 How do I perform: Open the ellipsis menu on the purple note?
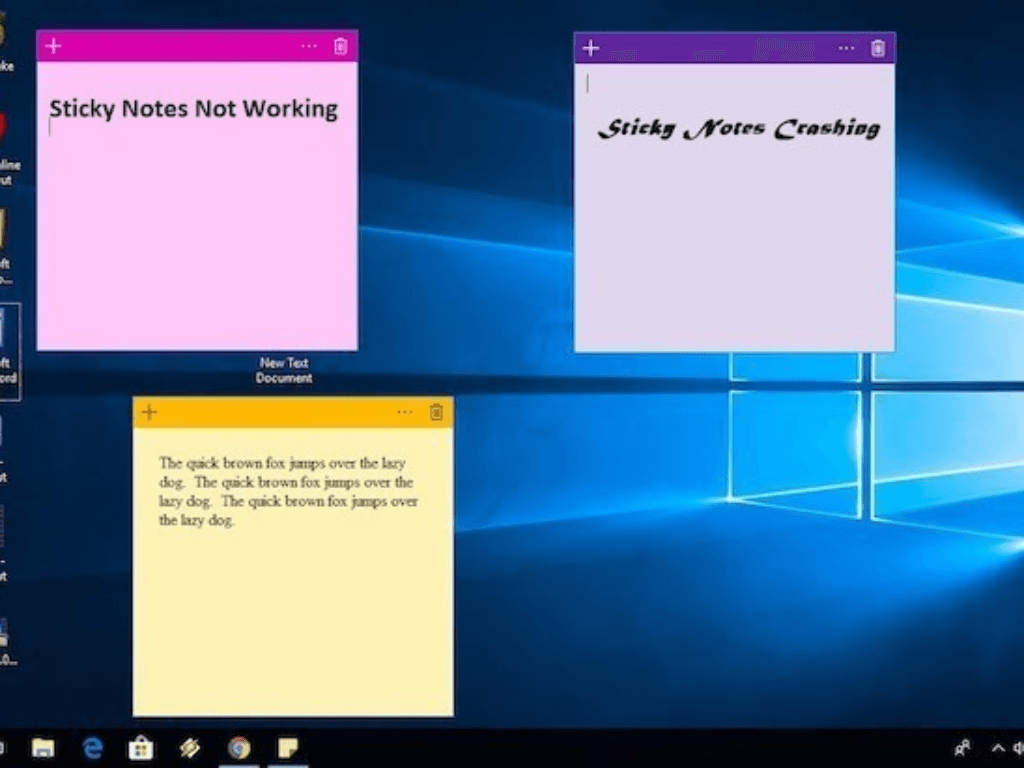[846, 48]
